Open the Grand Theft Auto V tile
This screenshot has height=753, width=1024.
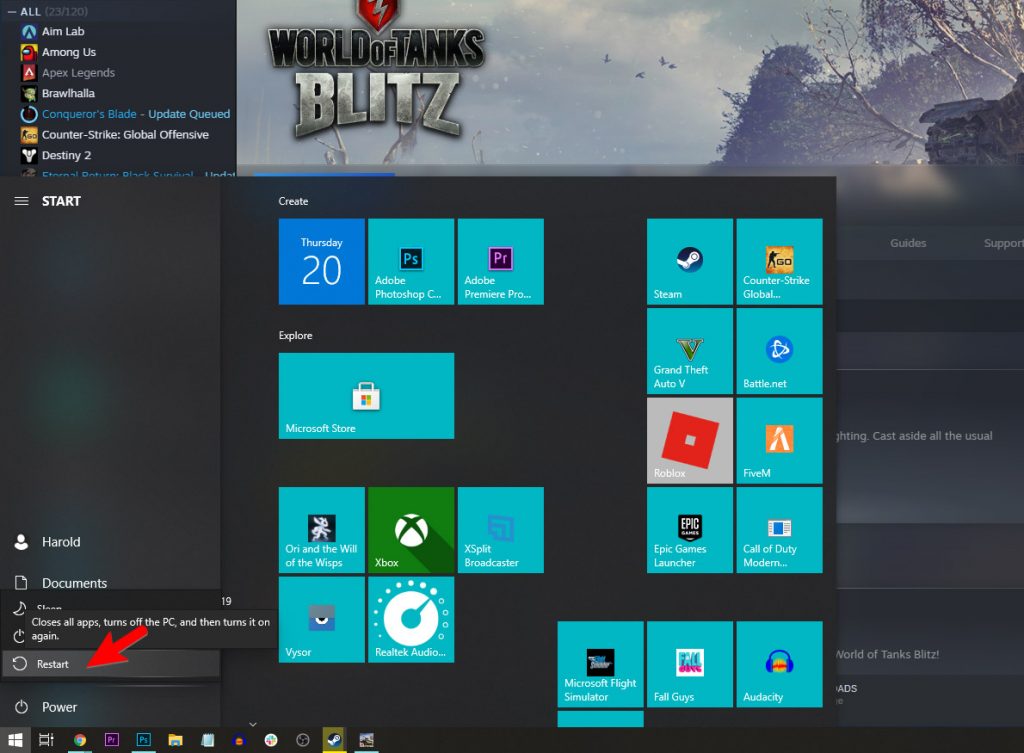coord(690,351)
